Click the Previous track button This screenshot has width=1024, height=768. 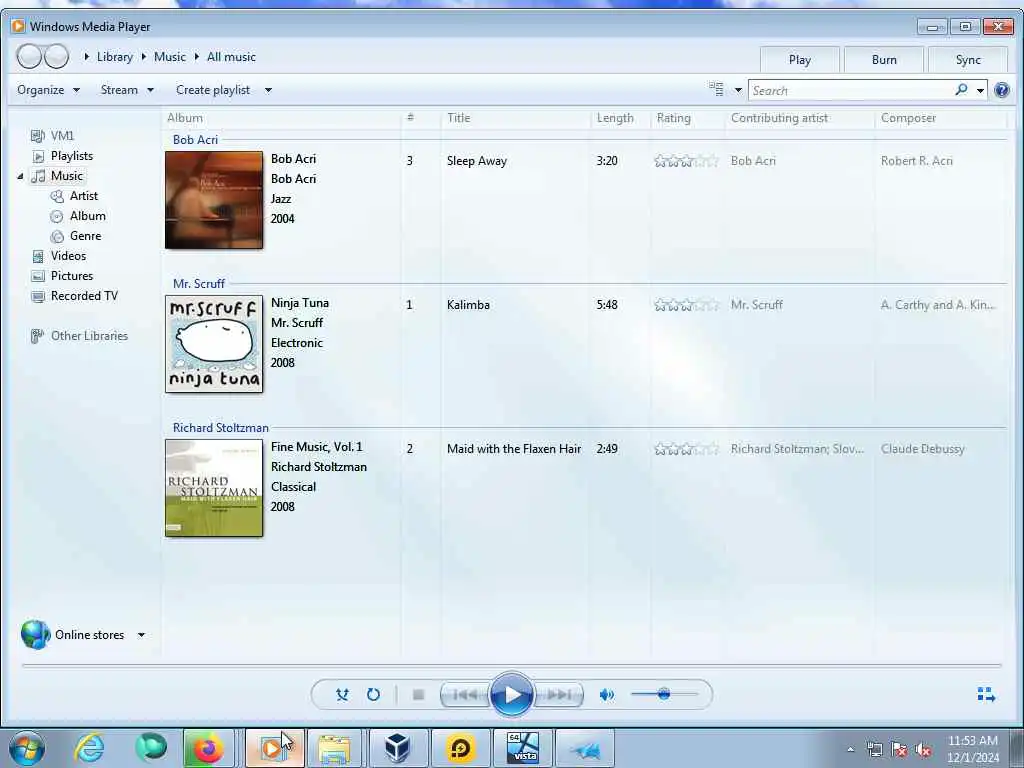(465, 695)
